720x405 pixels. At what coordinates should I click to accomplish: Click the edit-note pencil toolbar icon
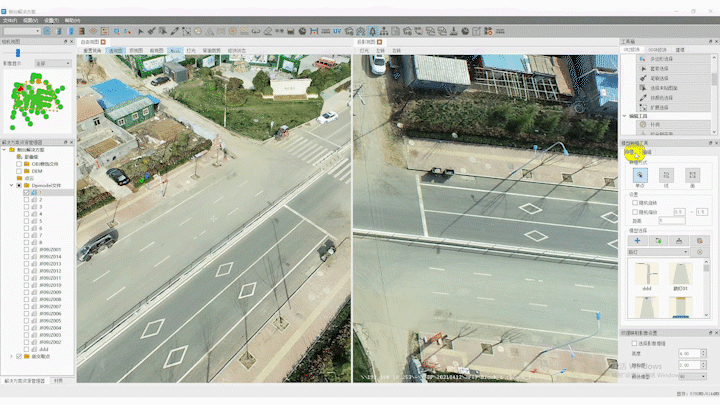[477, 31]
